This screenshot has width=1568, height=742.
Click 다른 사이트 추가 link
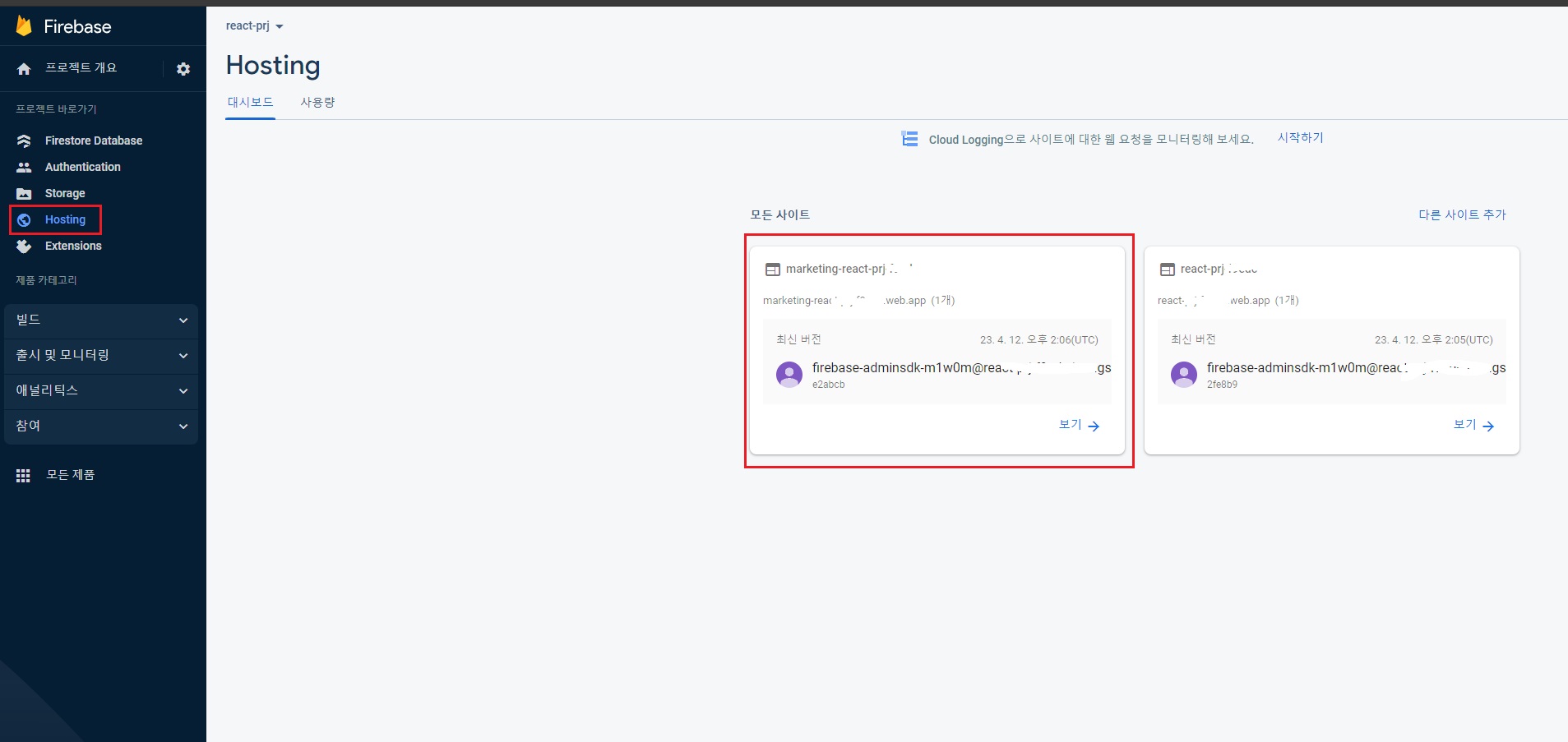click(1462, 214)
